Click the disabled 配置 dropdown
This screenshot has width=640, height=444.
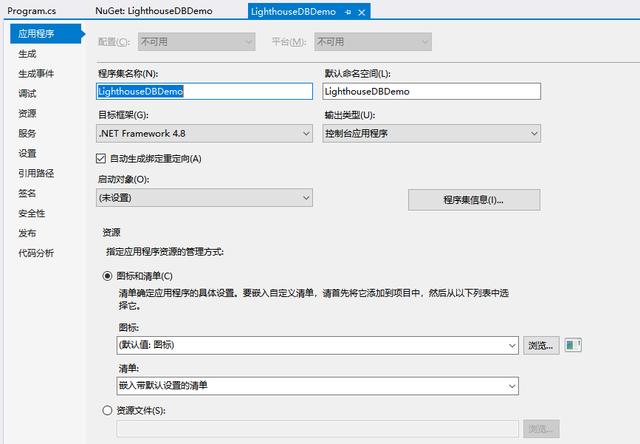point(196,42)
